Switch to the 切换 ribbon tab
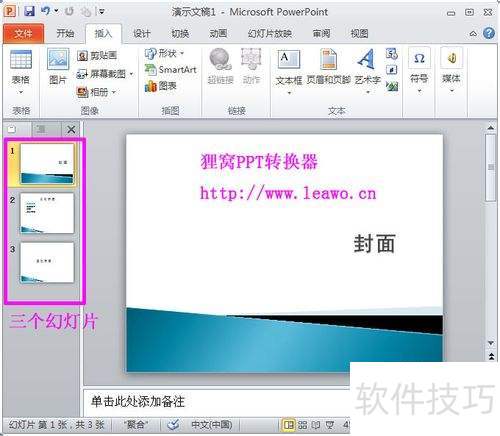 tap(180, 33)
